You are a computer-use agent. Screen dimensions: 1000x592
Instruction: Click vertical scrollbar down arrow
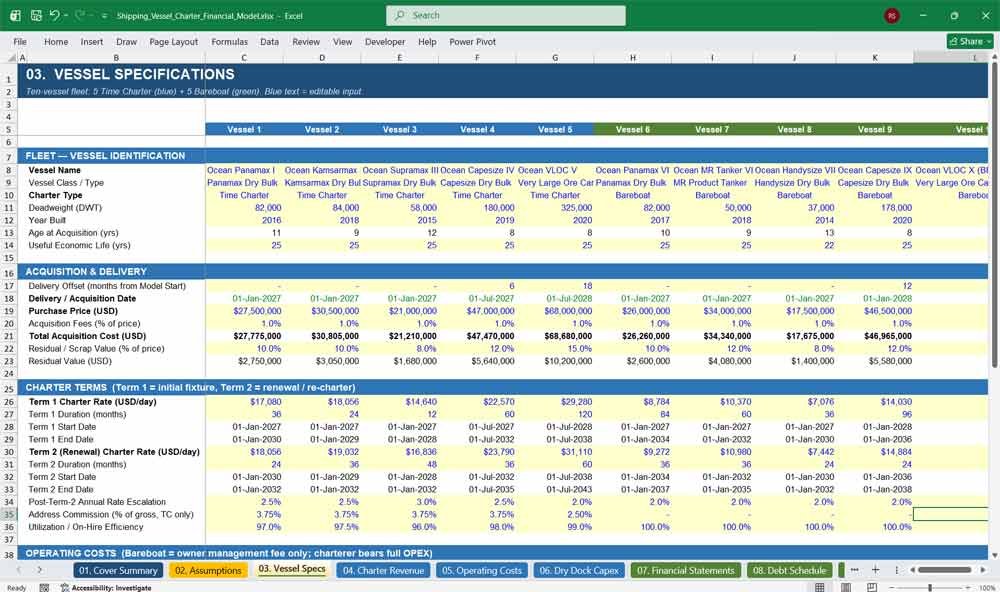point(994,556)
